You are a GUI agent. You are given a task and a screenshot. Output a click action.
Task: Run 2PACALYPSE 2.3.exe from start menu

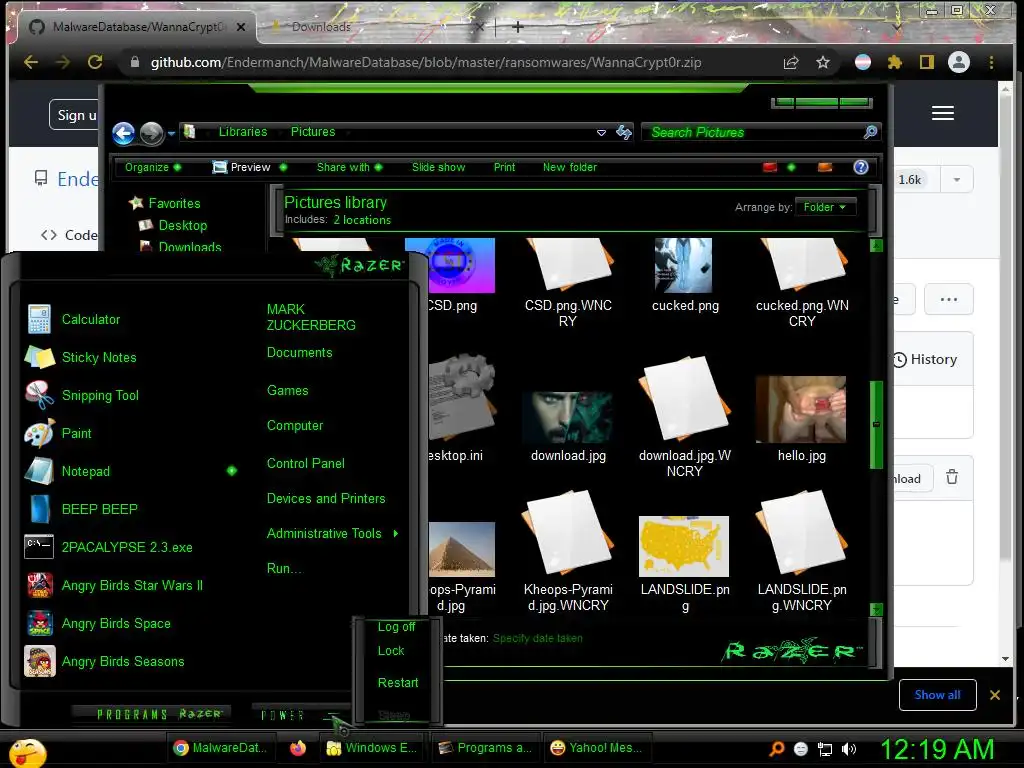(108, 547)
